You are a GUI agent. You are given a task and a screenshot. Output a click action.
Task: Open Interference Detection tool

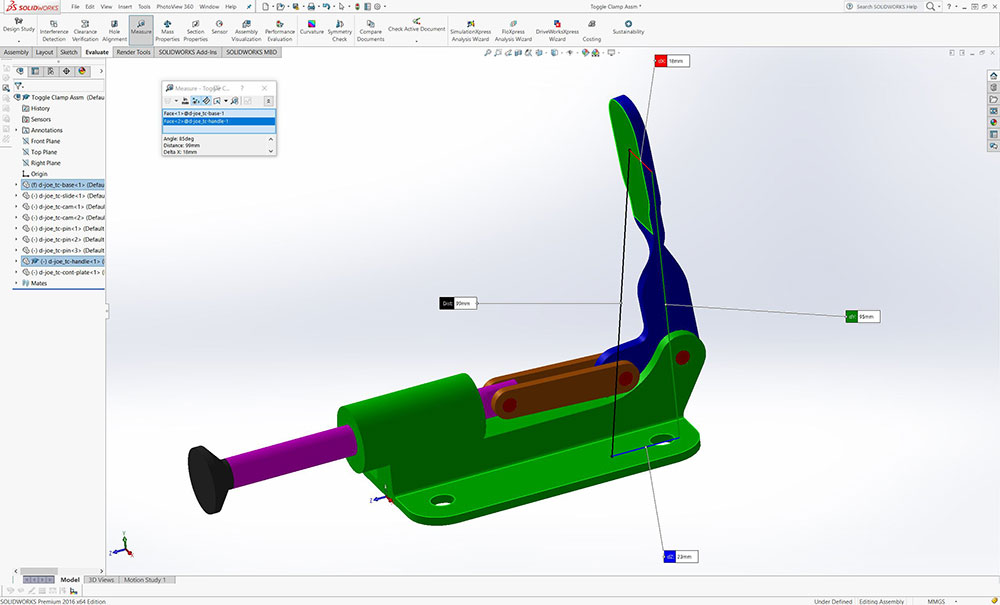(x=54, y=27)
